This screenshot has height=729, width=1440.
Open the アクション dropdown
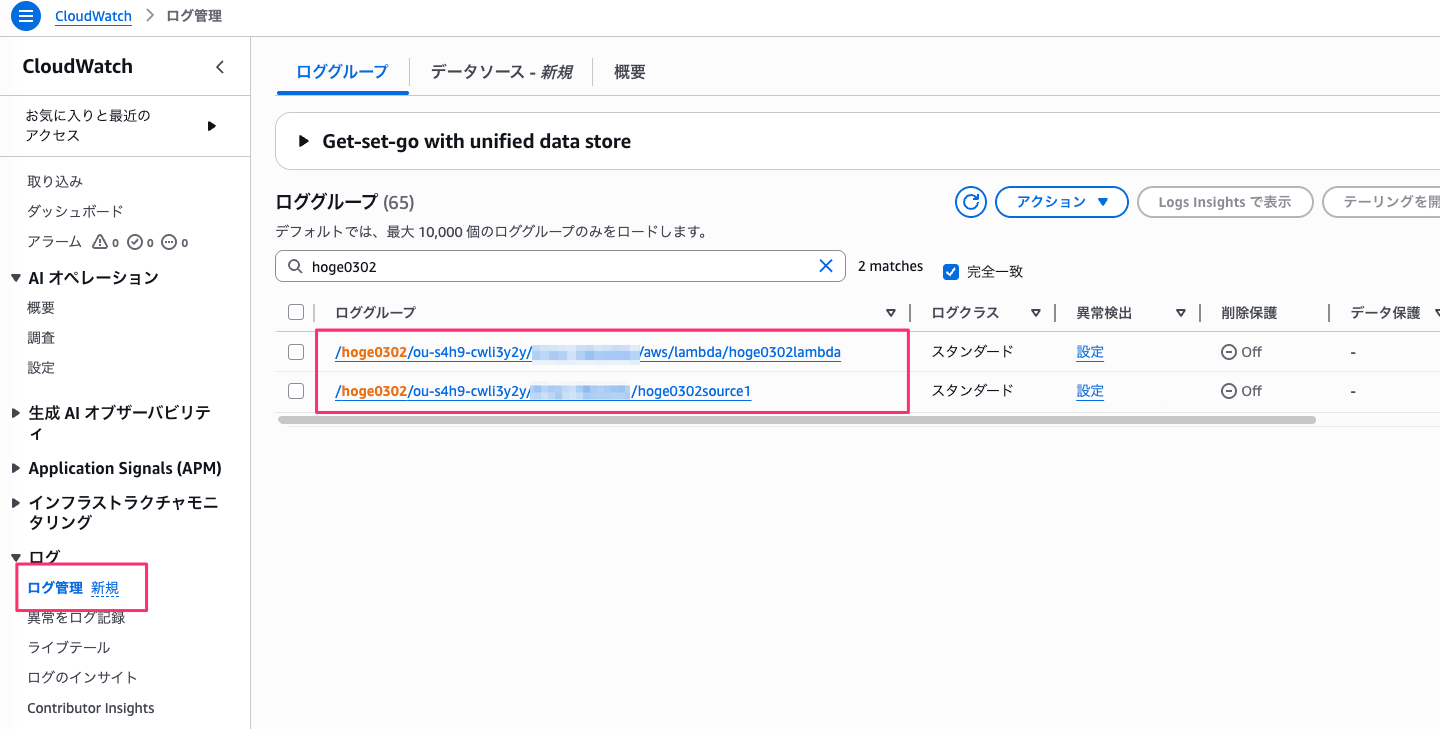pyautogui.click(x=1061, y=201)
